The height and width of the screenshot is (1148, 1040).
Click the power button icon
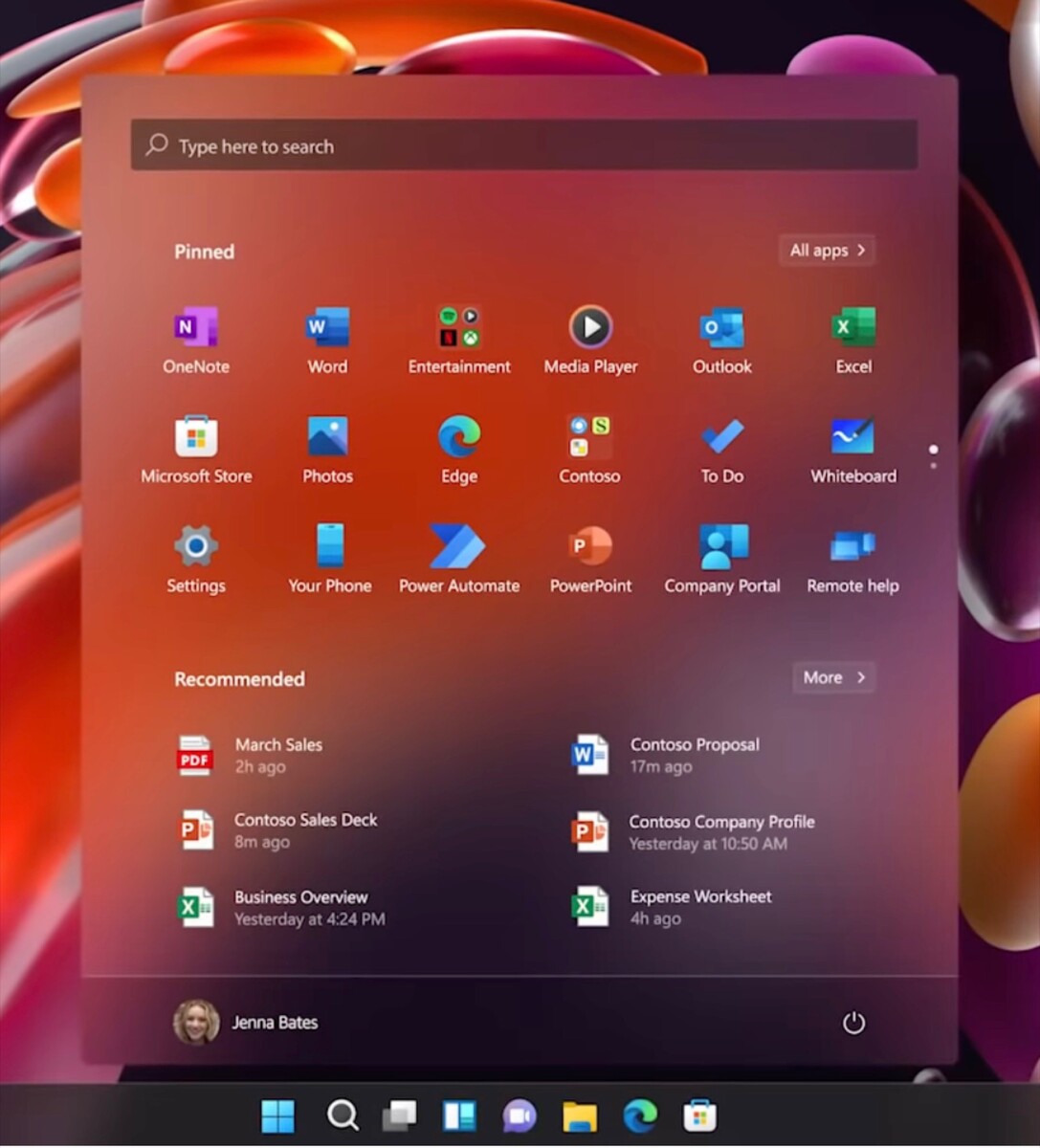pos(853,1024)
